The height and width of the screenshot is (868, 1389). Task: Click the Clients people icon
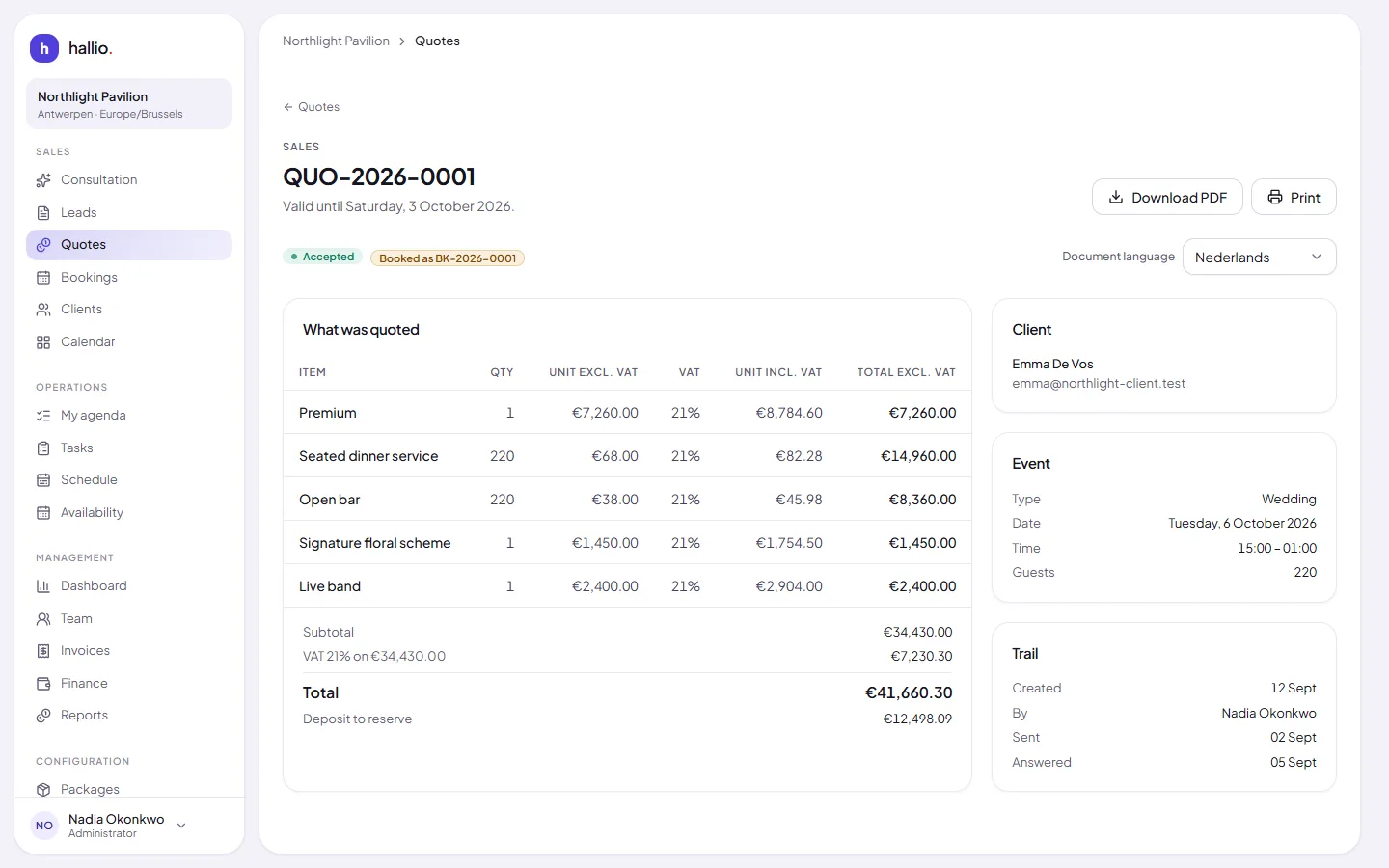click(43, 310)
